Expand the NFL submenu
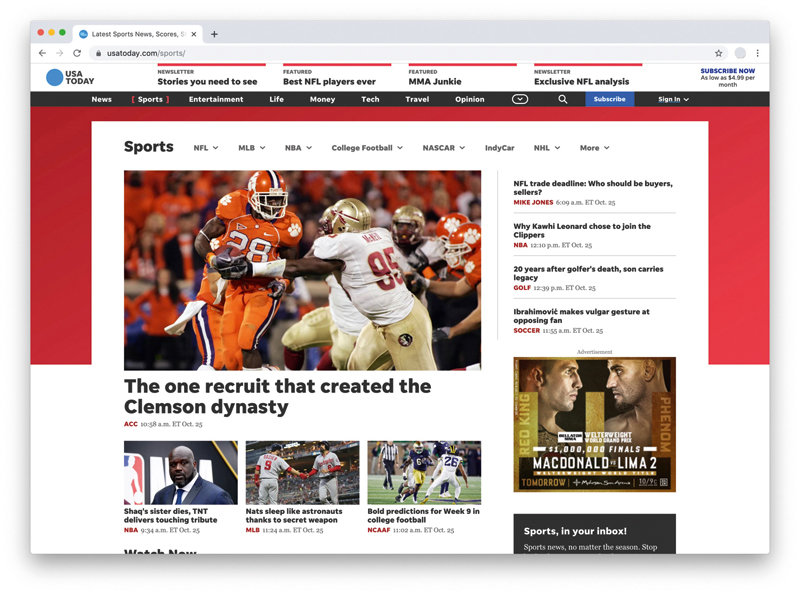Viewport: 800px width, 594px height. coord(206,147)
